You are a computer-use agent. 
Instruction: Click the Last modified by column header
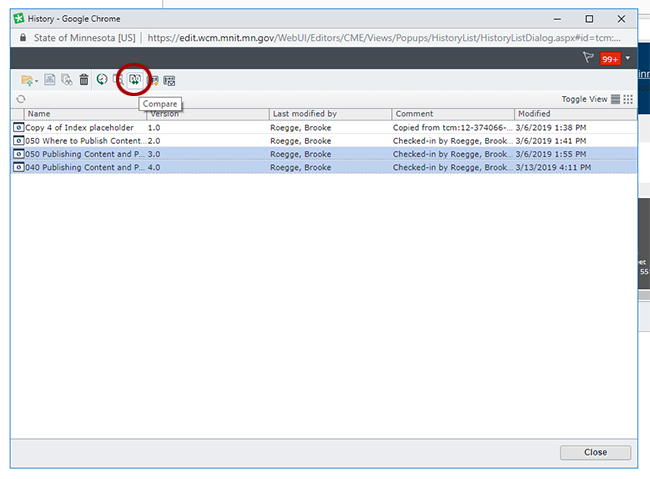click(328, 114)
